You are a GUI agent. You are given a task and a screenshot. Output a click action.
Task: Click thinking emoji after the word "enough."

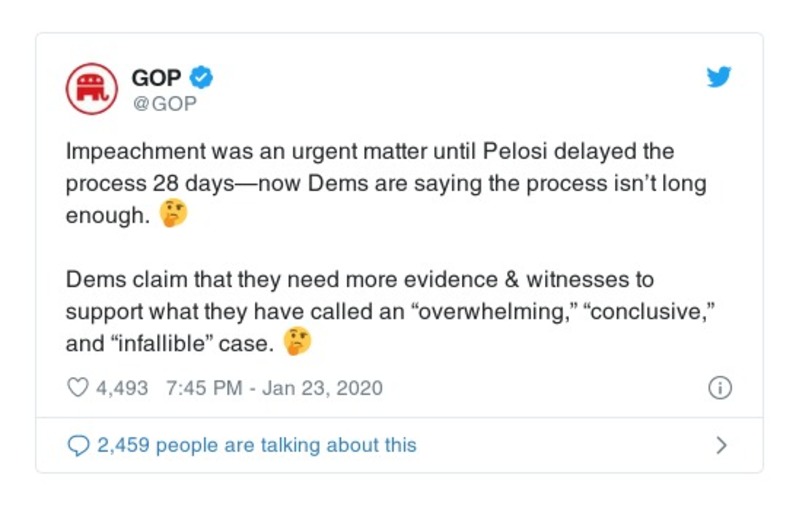[x=173, y=216]
